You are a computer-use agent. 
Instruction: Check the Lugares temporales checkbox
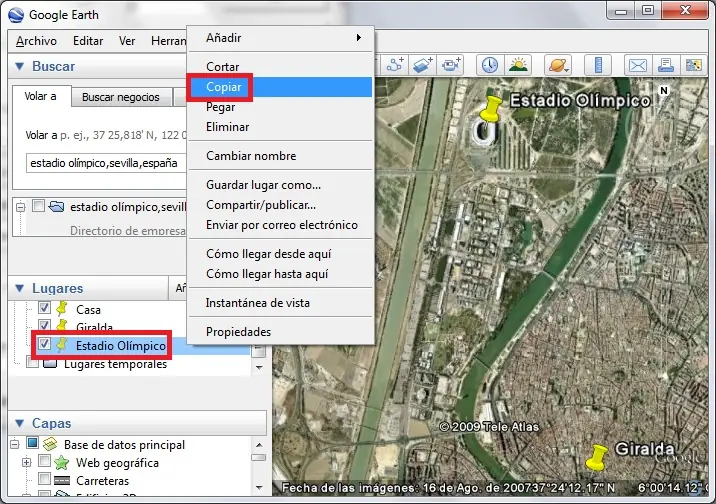tap(32, 362)
